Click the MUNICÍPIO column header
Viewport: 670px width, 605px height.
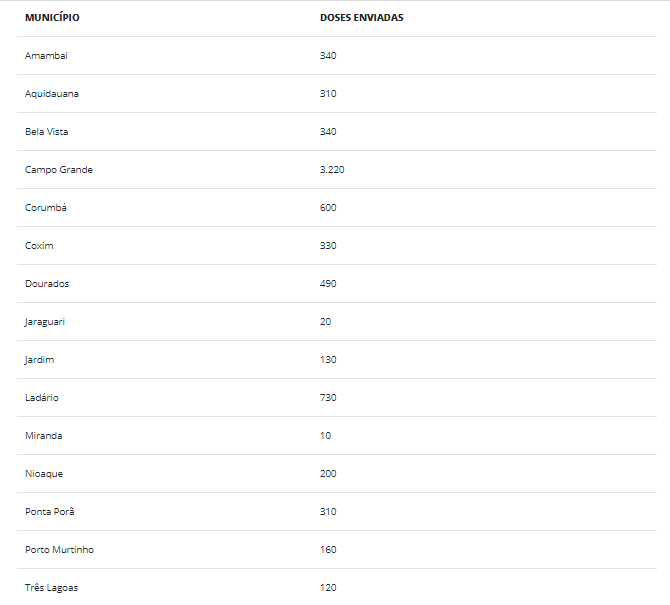point(52,18)
